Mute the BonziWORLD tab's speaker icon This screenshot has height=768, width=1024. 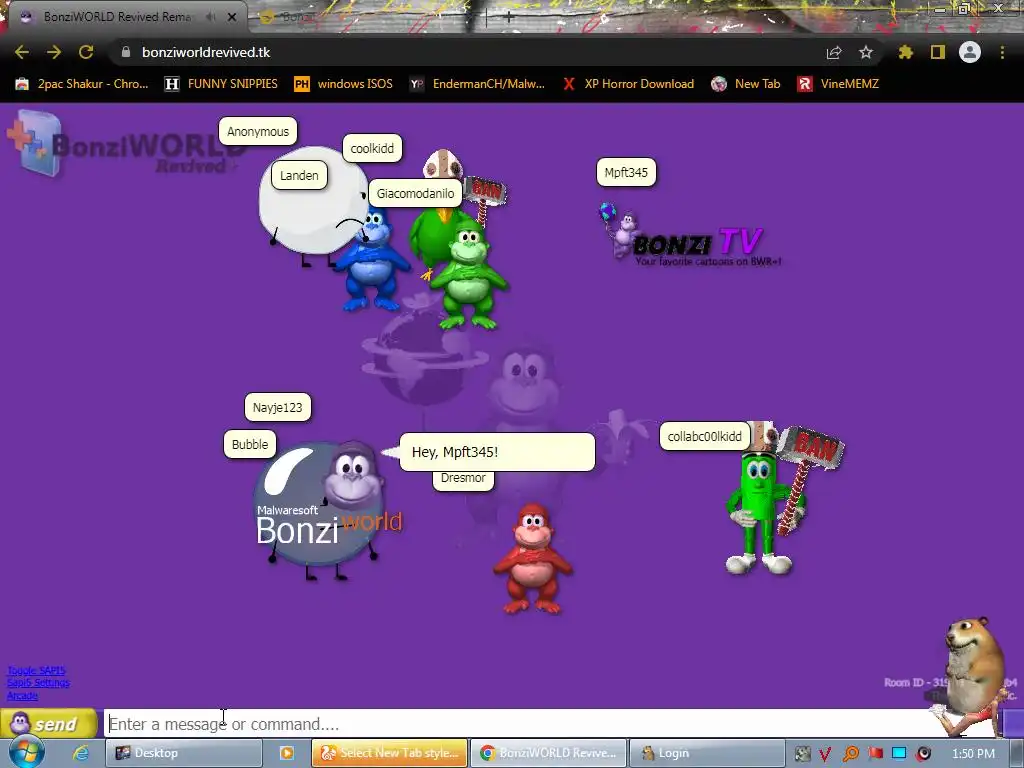[x=210, y=17]
